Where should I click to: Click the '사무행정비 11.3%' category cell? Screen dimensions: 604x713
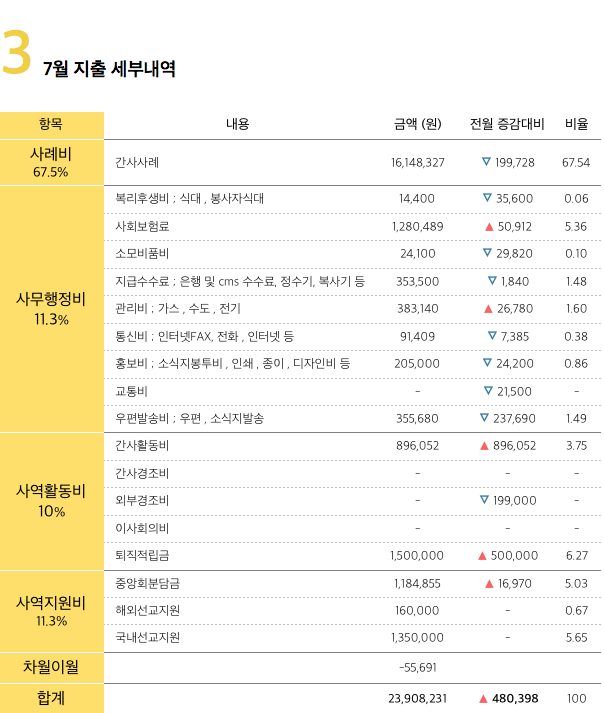click(x=51, y=309)
